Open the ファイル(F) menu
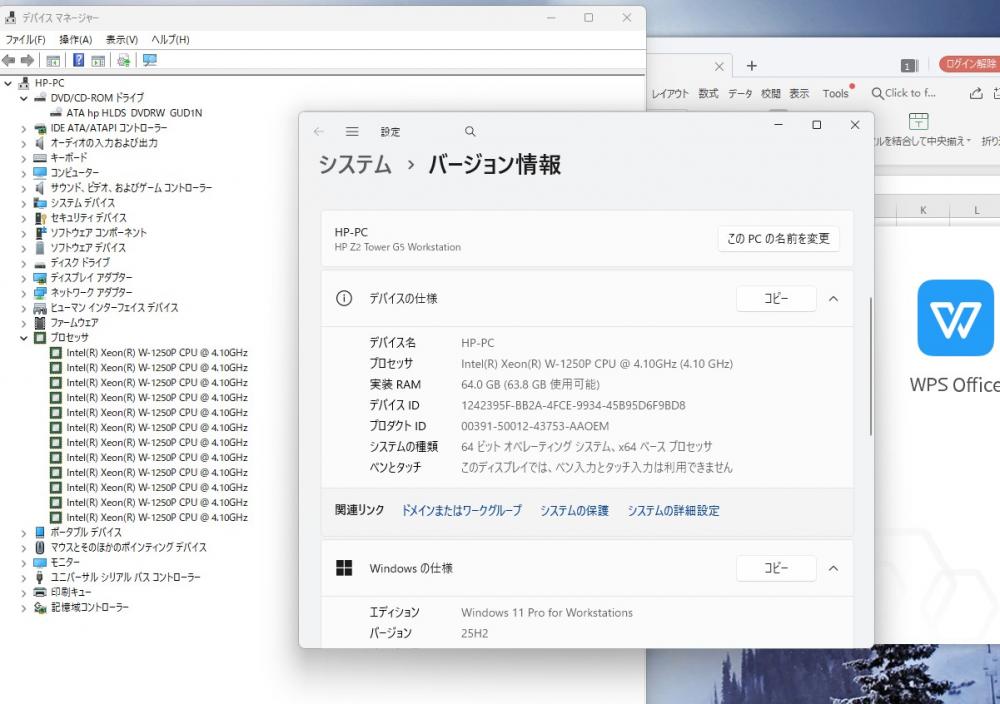This screenshot has width=1000, height=704. (x=26, y=40)
